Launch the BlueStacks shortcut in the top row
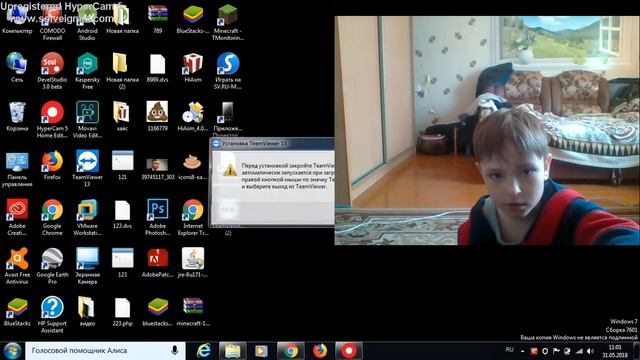 tap(193, 19)
